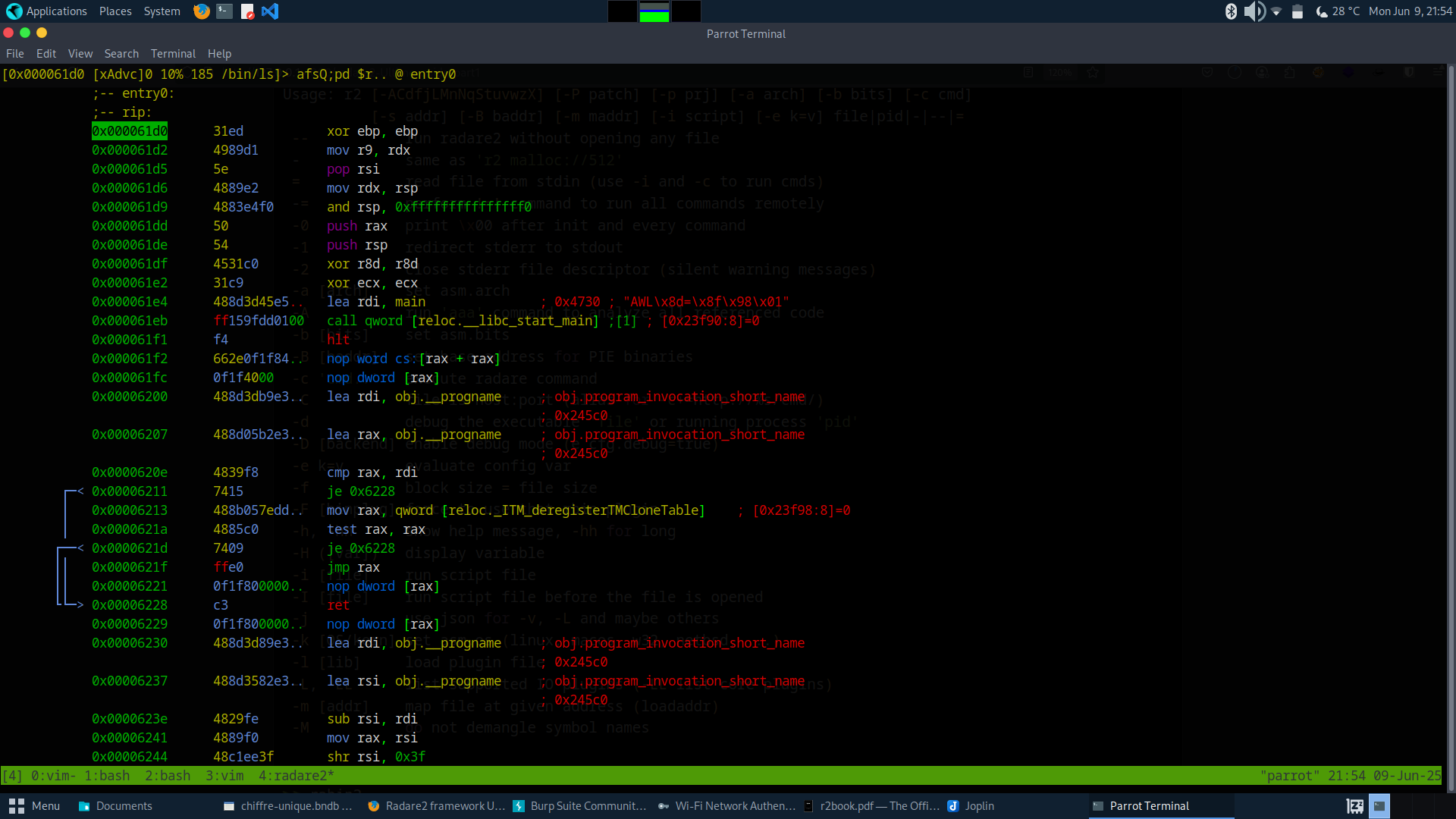1456x819 pixels.
Task: Open the text editor launcher icon
Action: pyautogui.click(x=247, y=11)
